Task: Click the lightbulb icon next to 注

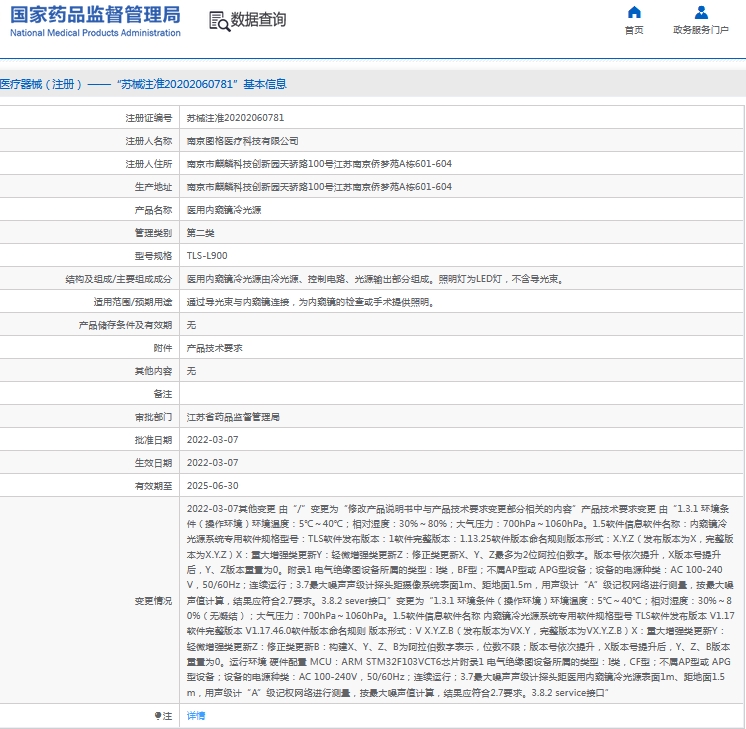Action: click(x=157, y=715)
